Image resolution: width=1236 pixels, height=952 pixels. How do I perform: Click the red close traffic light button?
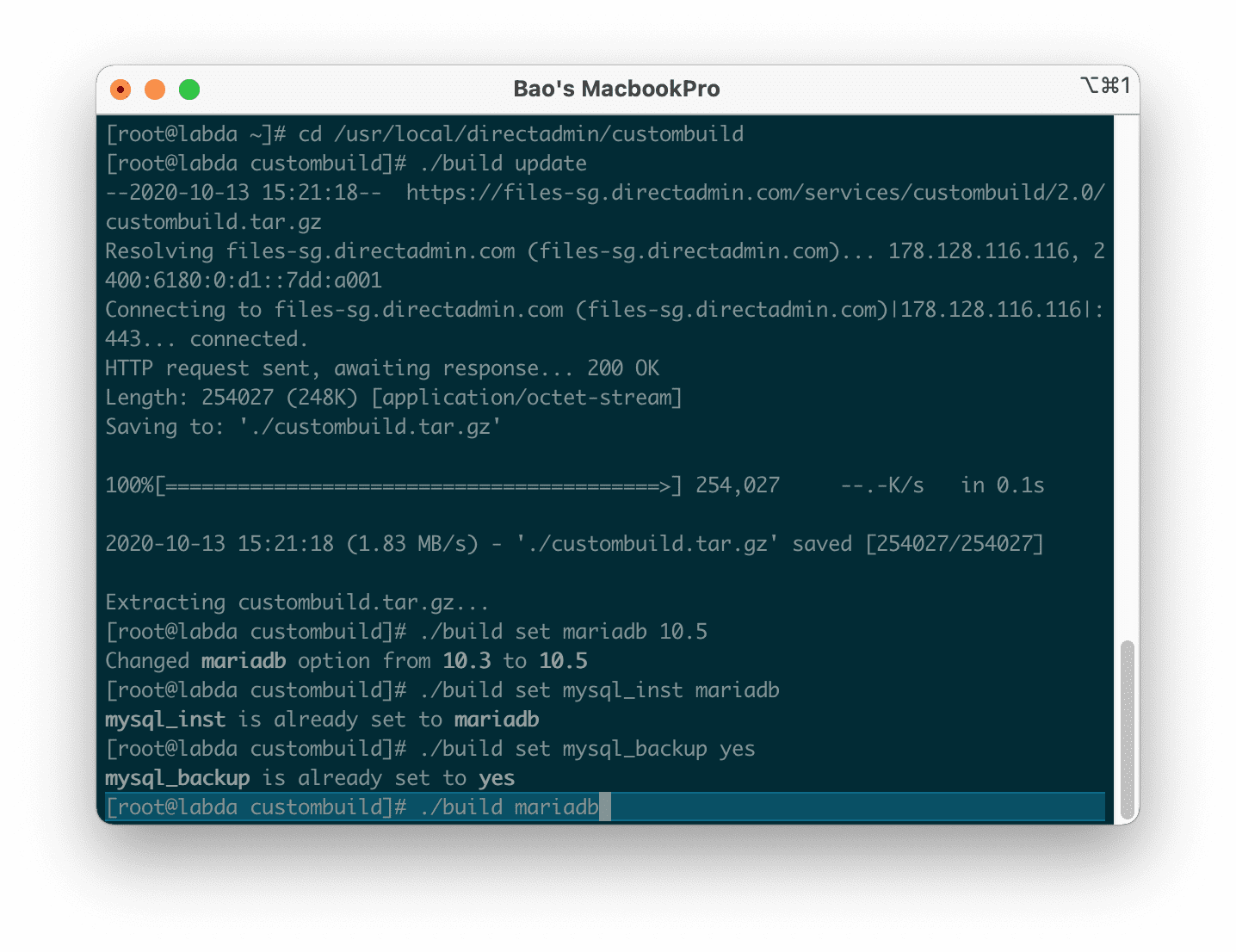tap(121, 89)
